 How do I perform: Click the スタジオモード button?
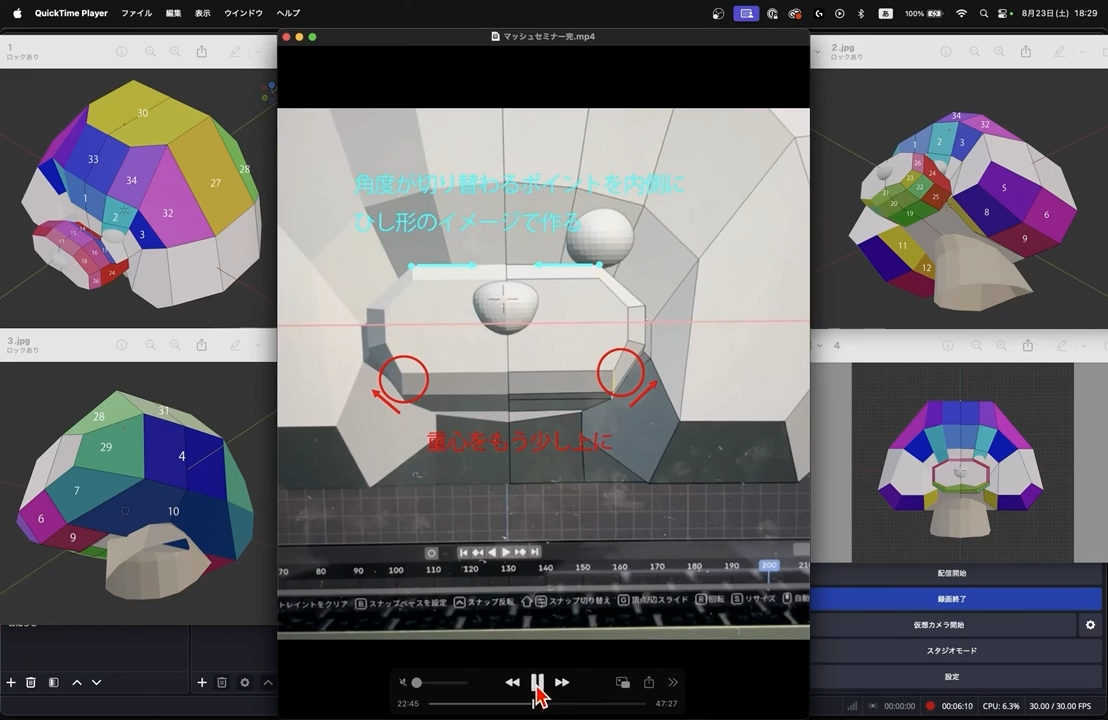pyautogui.click(x=952, y=651)
